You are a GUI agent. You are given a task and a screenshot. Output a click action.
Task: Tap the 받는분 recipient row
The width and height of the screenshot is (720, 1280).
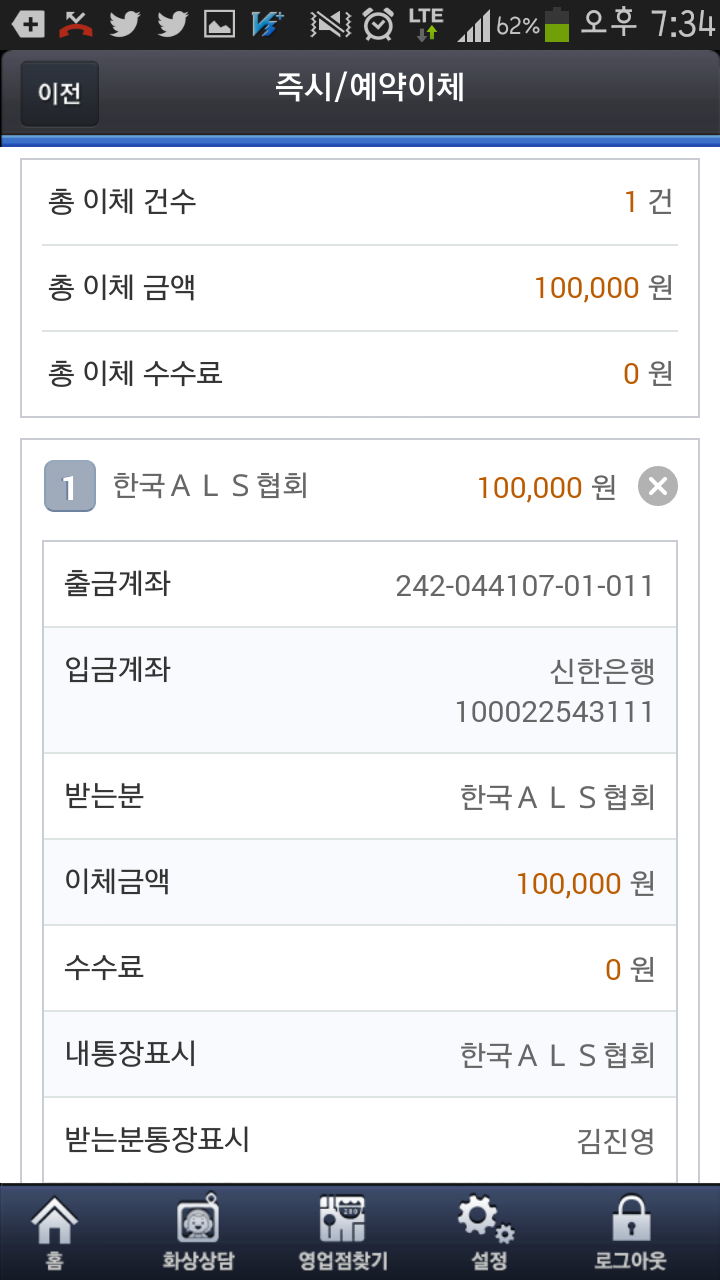click(x=360, y=797)
